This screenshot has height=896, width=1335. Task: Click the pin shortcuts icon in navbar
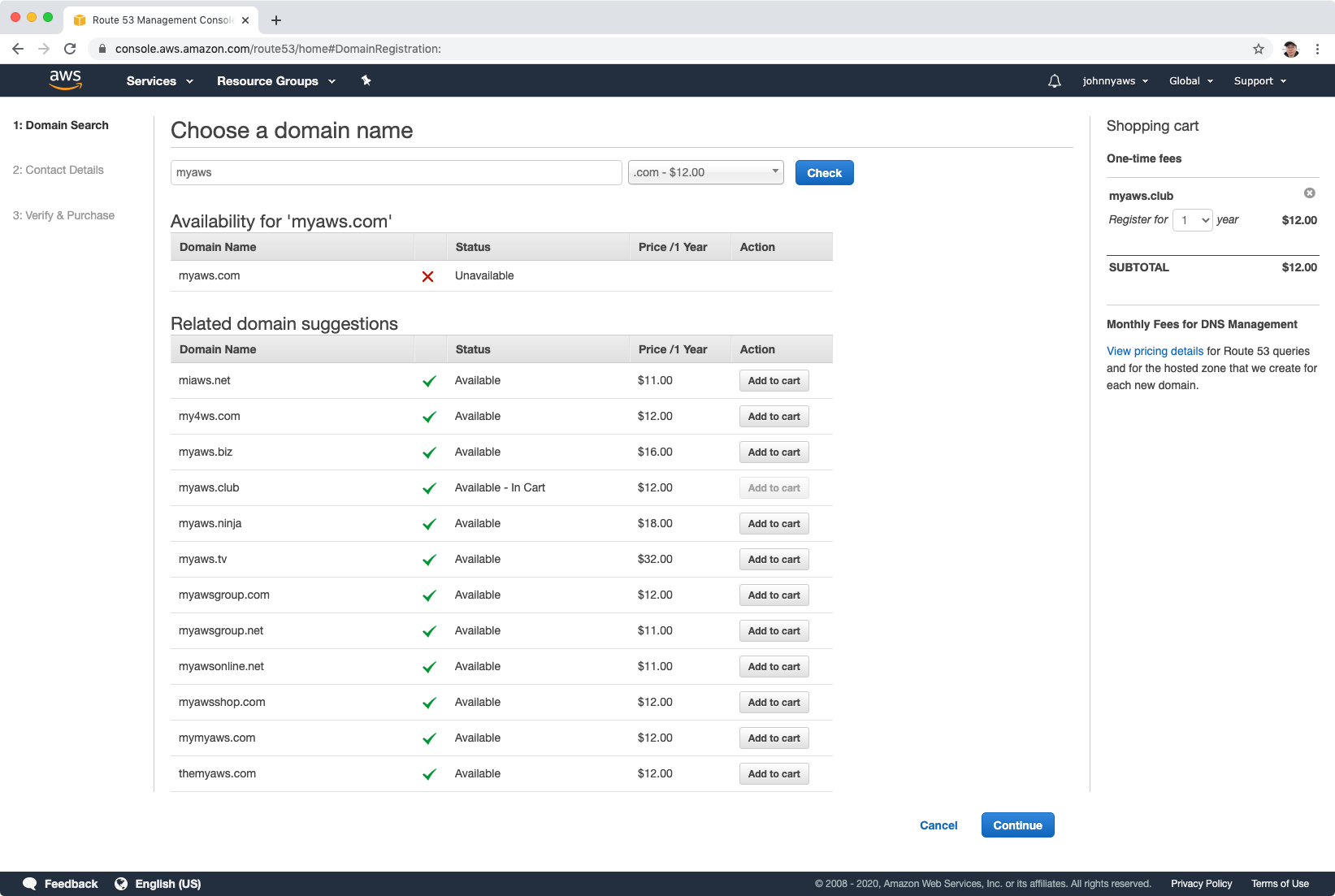(x=366, y=80)
